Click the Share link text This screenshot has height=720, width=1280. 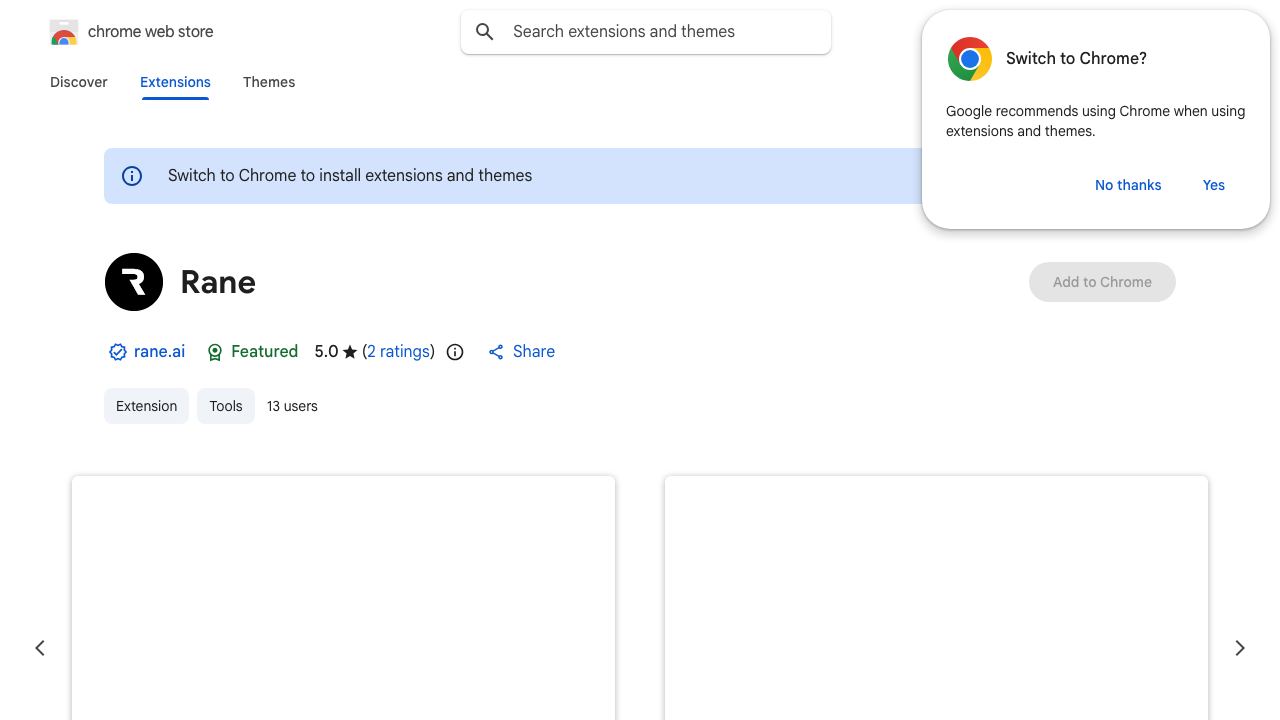click(x=534, y=352)
